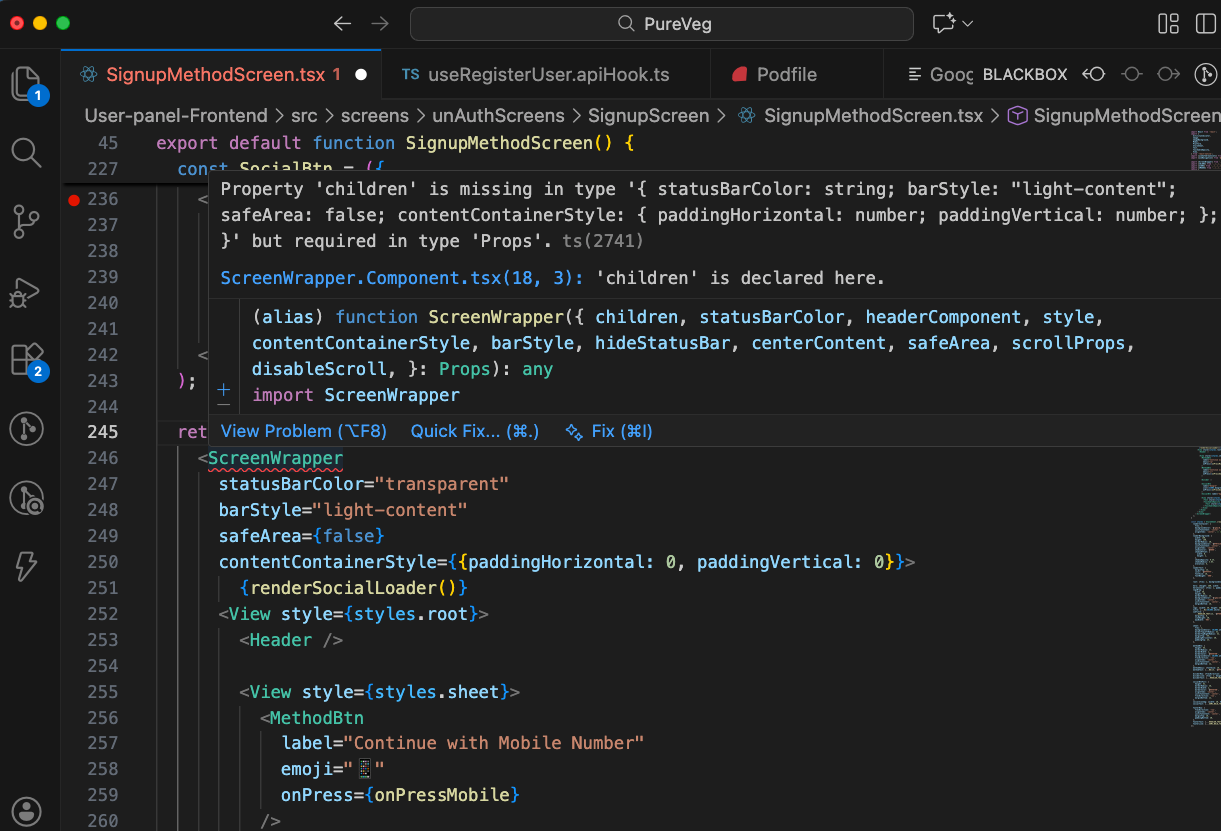
Task: Click statusBarColor on line 247
Action: (x=291, y=484)
